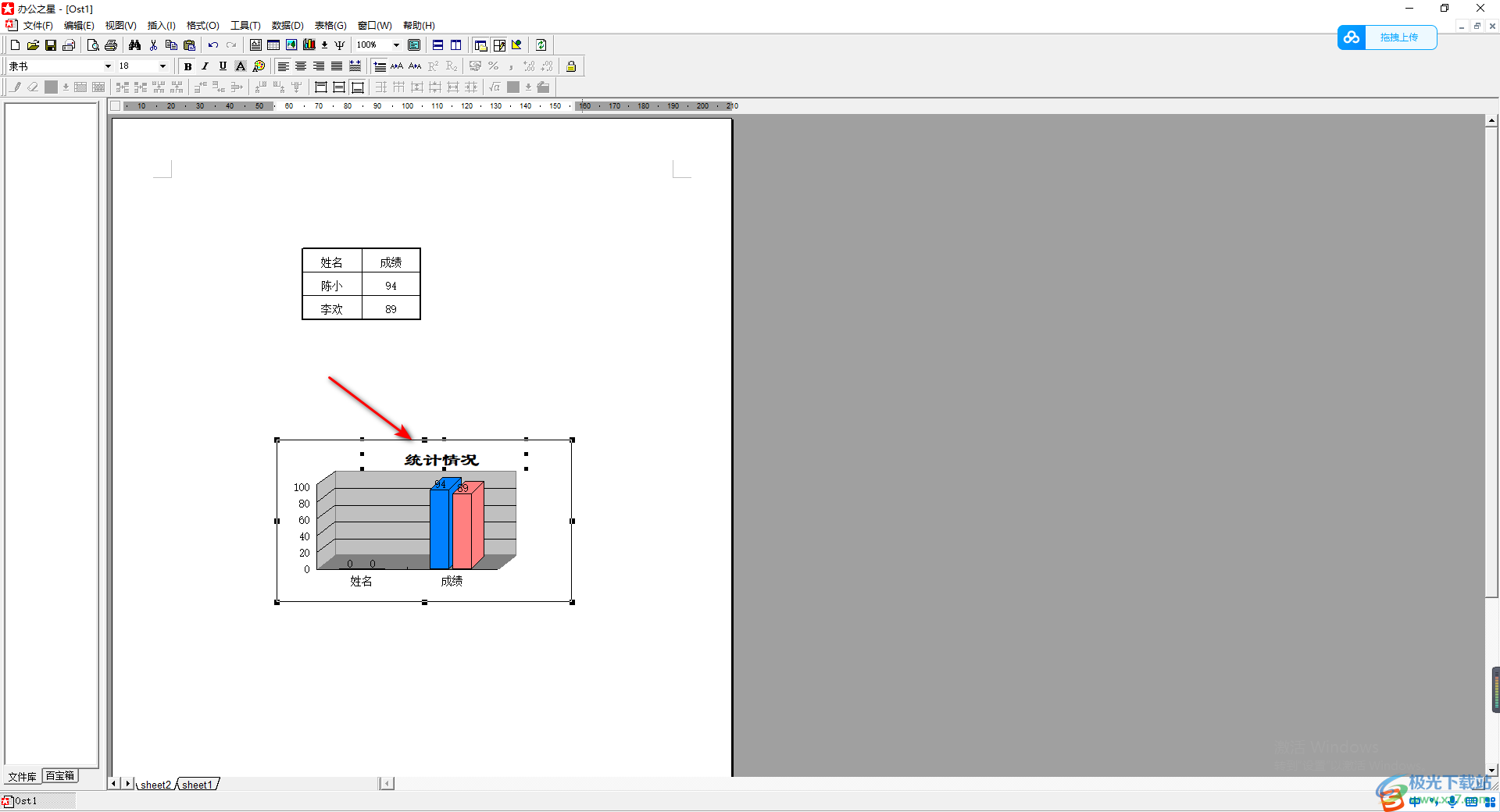Switch to the 文件库 panel tab
The height and width of the screenshot is (812, 1500).
pyautogui.click(x=23, y=776)
